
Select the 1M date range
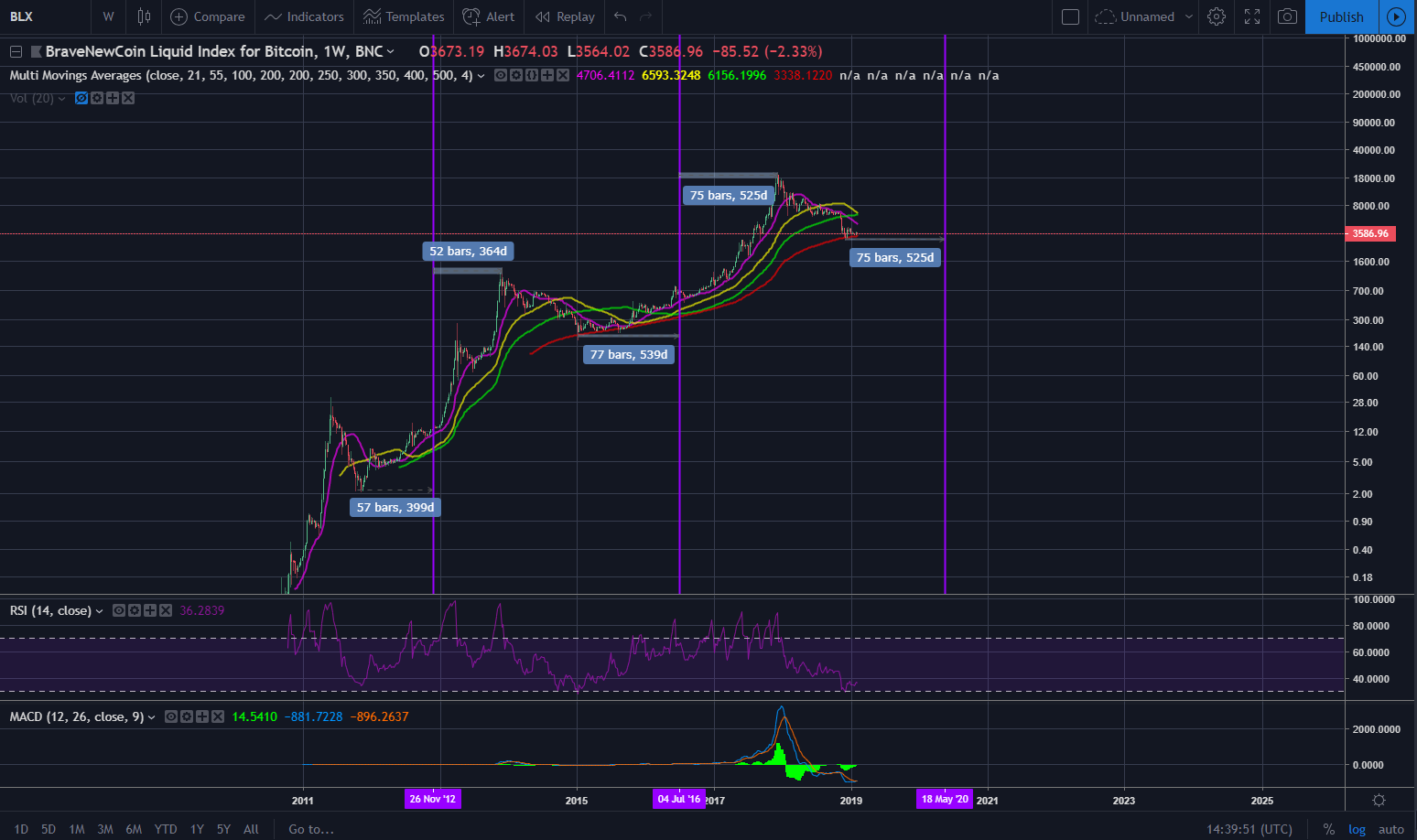[x=77, y=829]
